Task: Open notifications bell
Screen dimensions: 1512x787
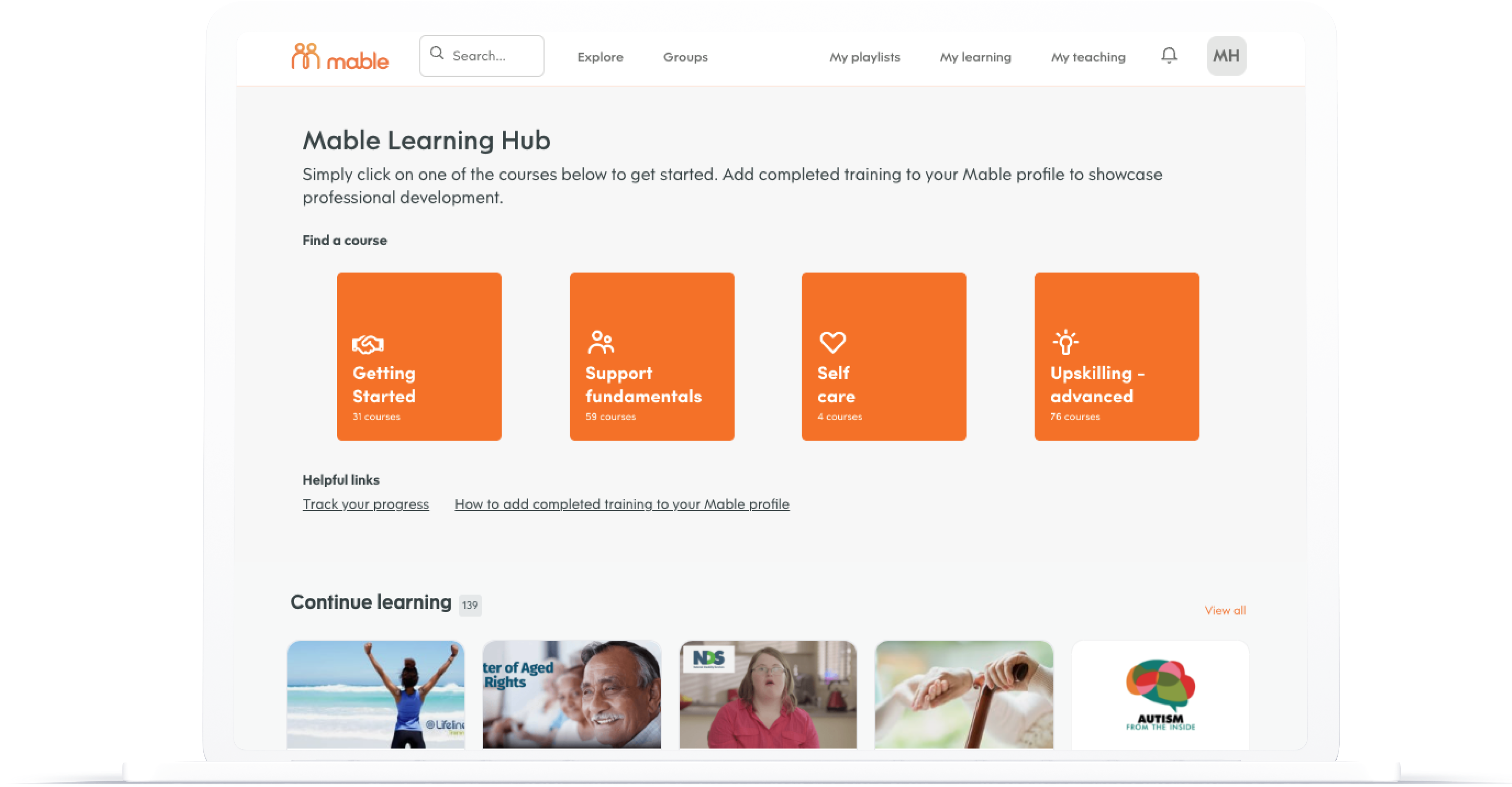Action: pyautogui.click(x=1169, y=56)
